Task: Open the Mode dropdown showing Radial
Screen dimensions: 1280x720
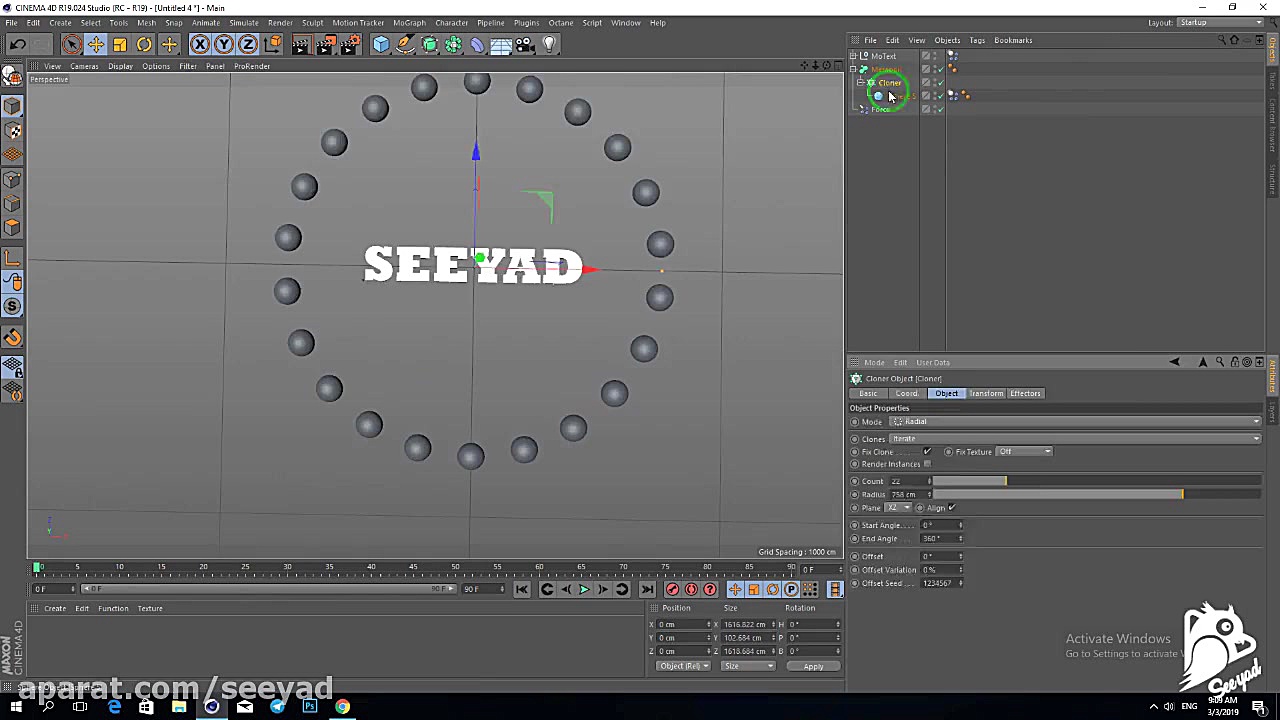Action: pyautogui.click(x=1075, y=422)
